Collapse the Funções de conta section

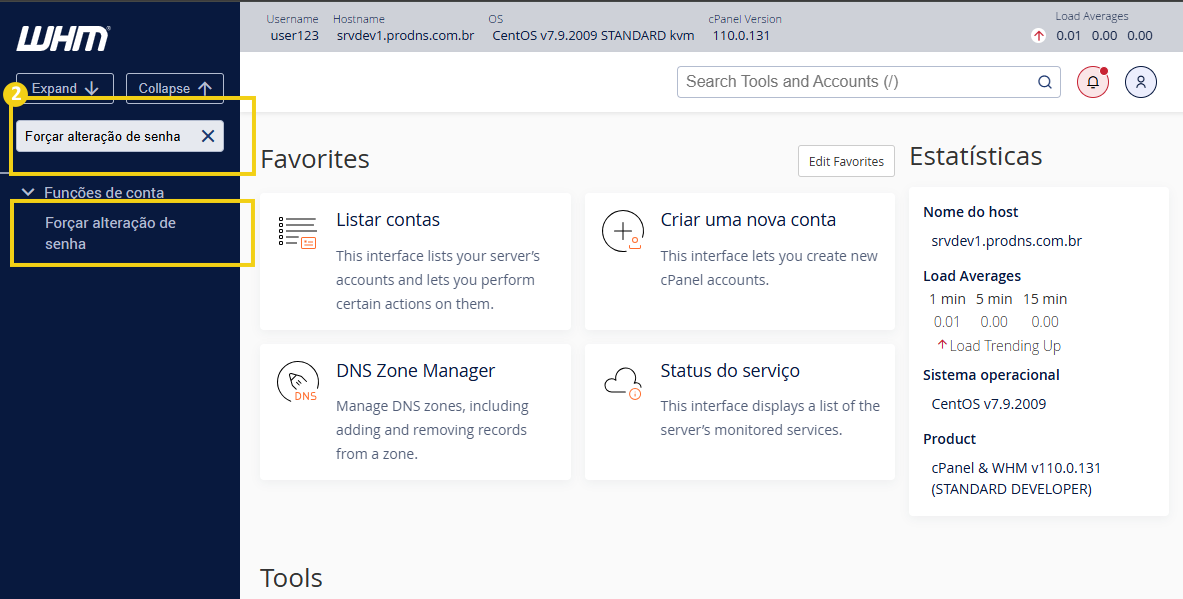29,192
